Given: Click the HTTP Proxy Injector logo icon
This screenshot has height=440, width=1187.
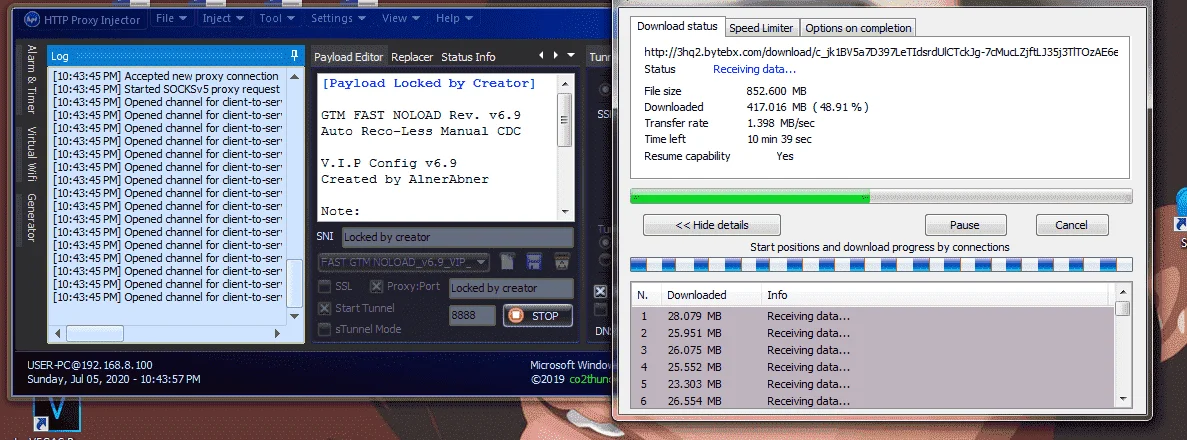Looking at the screenshot, I should pos(33,19).
